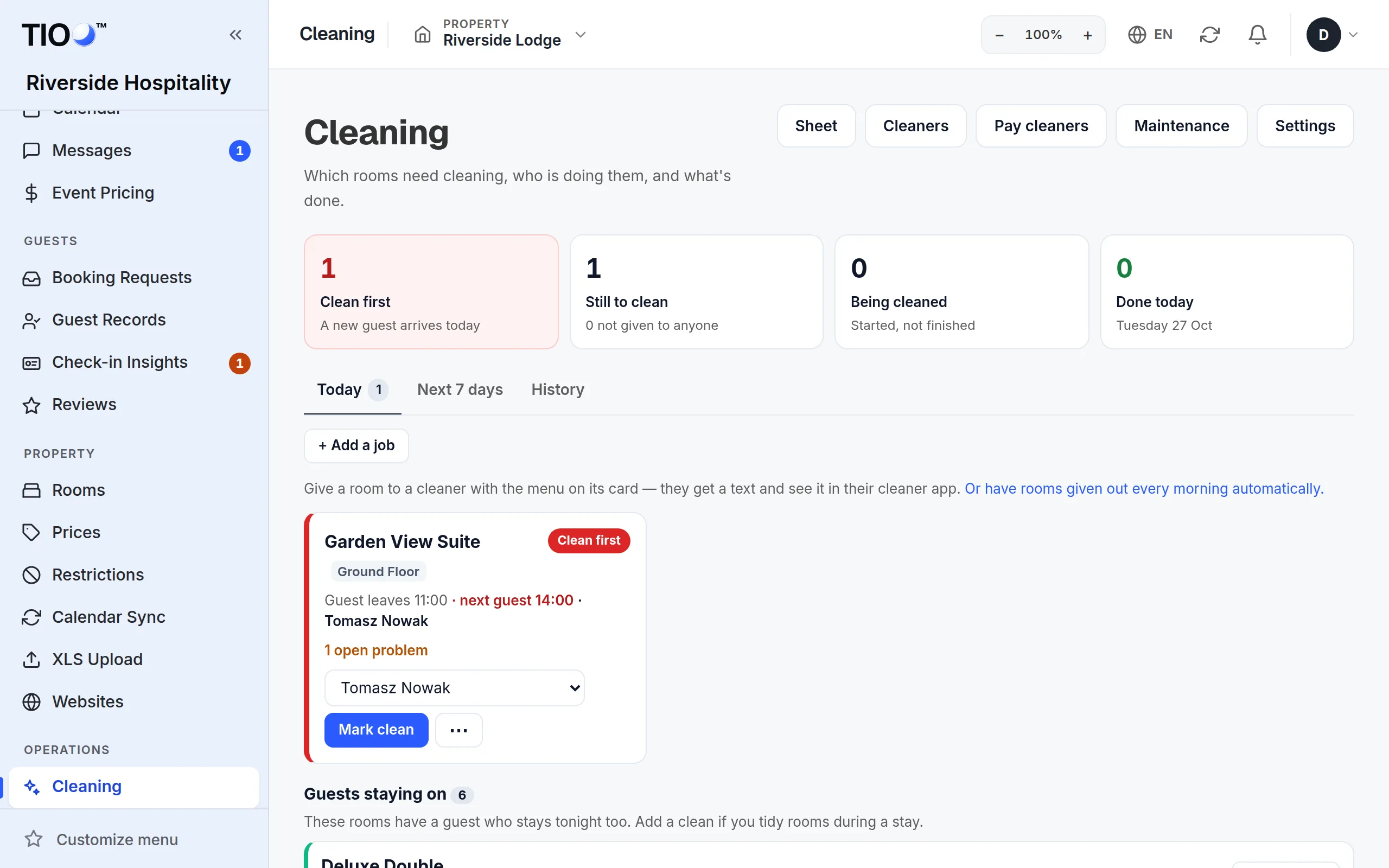
Task: Click the Rooms bed icon
Action: pyautogui.click(x=31, y=490)
